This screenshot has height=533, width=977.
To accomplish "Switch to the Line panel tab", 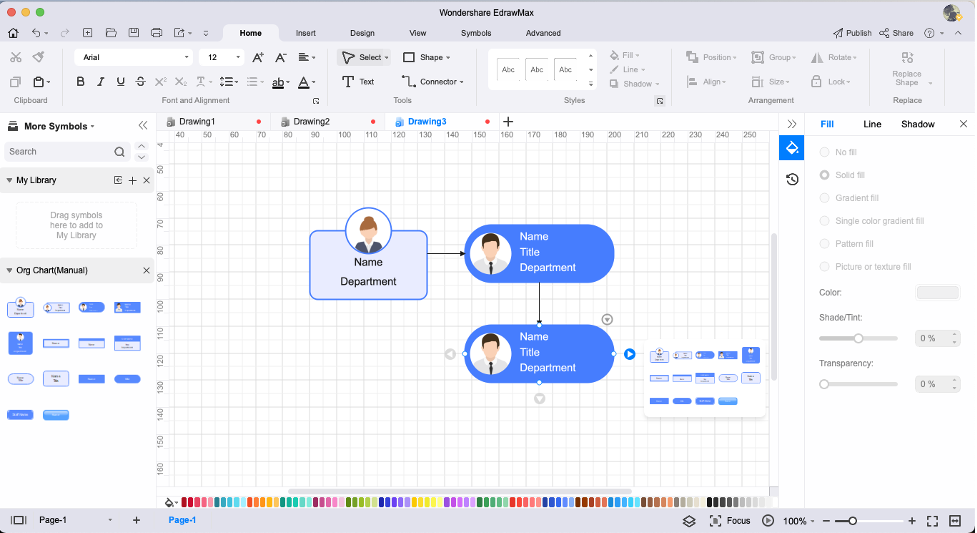I will coord(872,124).
